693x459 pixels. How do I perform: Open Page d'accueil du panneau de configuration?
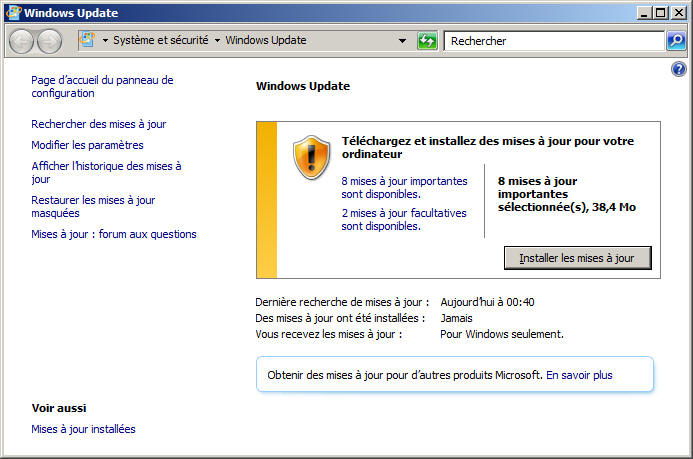(102, 87)
